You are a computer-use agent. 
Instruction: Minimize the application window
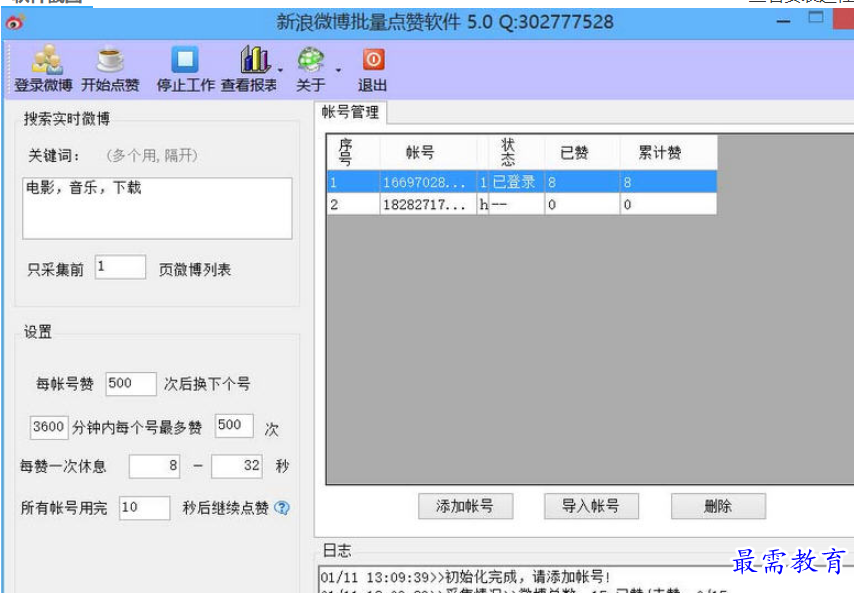coord(783,22)
